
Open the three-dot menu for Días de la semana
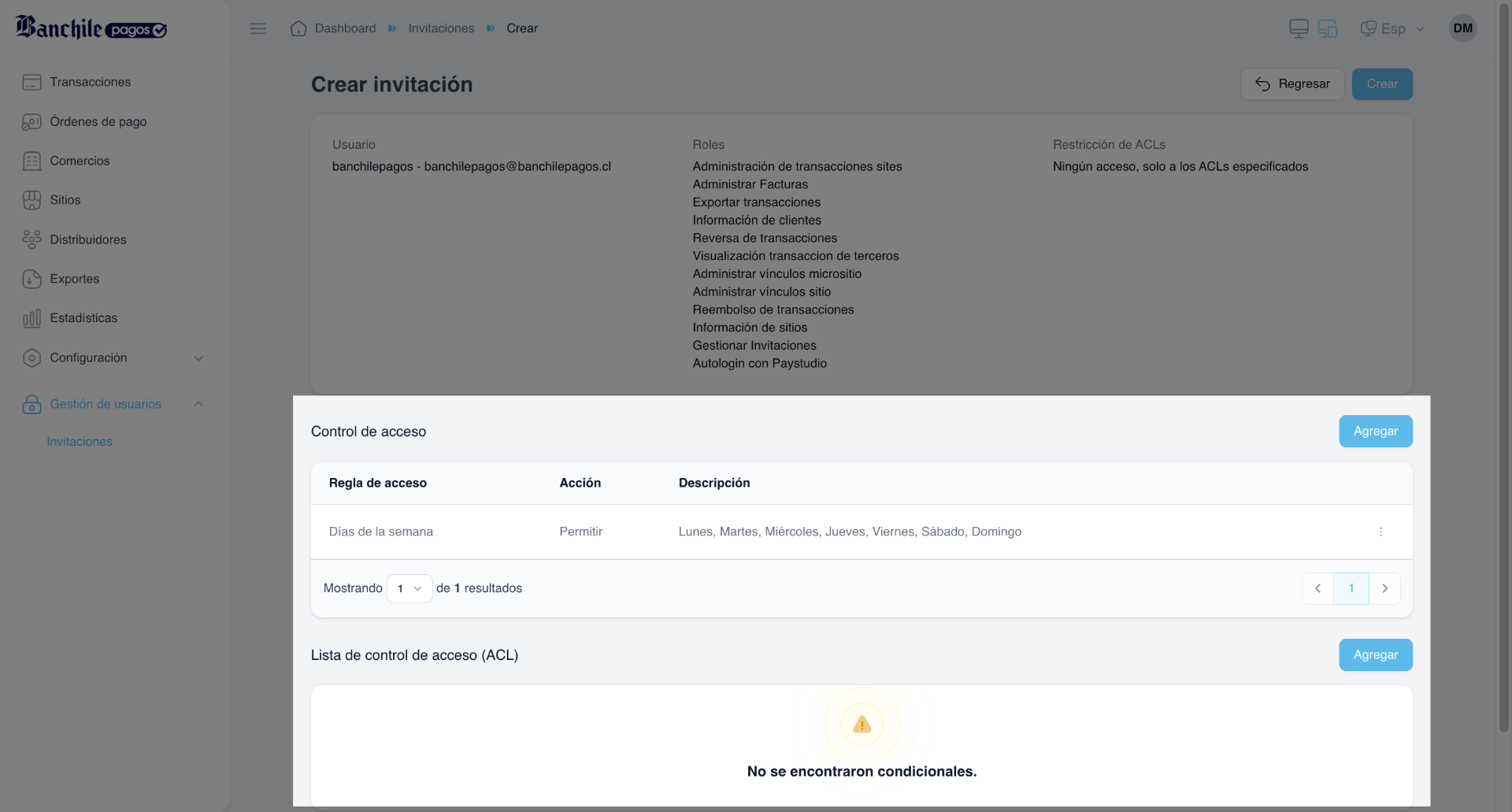[1380, 532]
